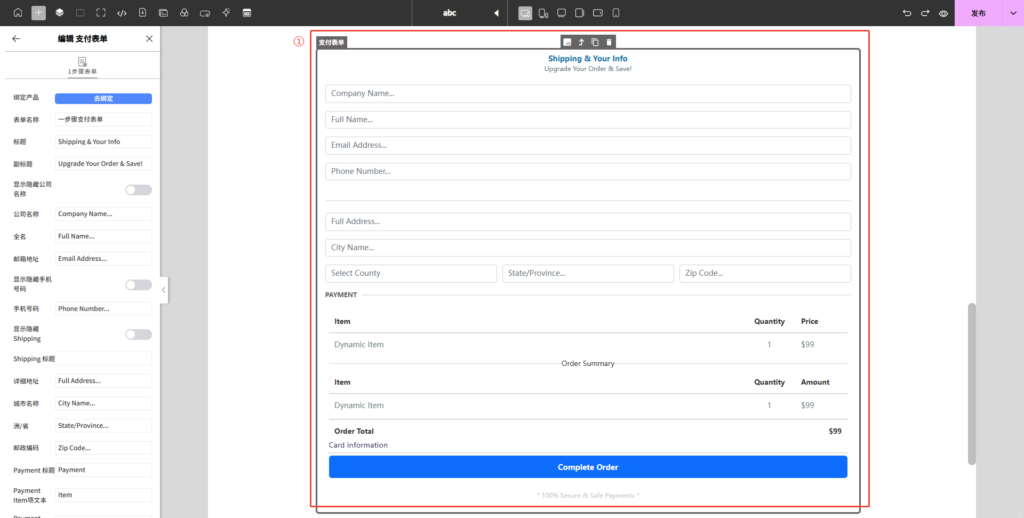Toggle show/hide company name switch
Screen dimensions: 1024x518
pos(138,190)
